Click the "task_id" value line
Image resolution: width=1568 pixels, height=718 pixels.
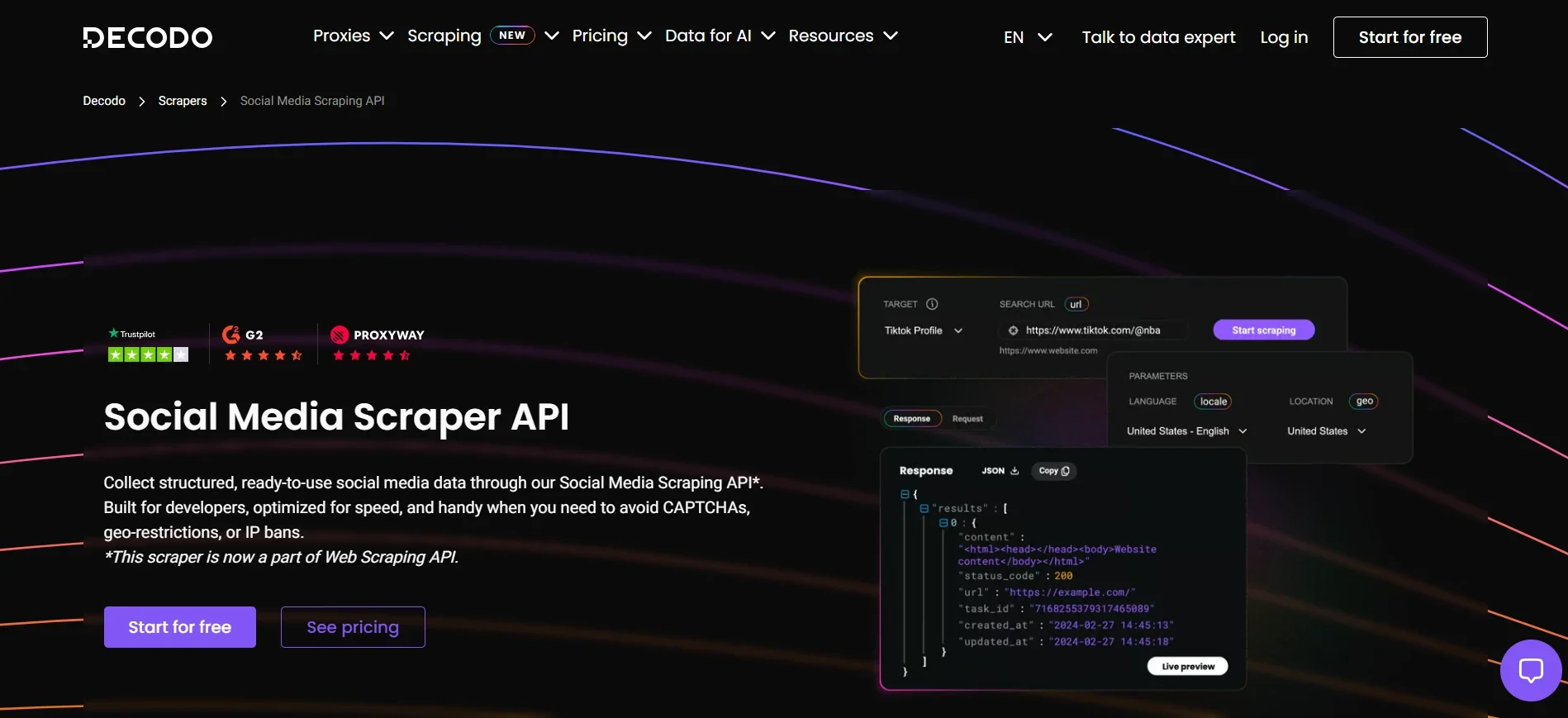point(1057,609)
